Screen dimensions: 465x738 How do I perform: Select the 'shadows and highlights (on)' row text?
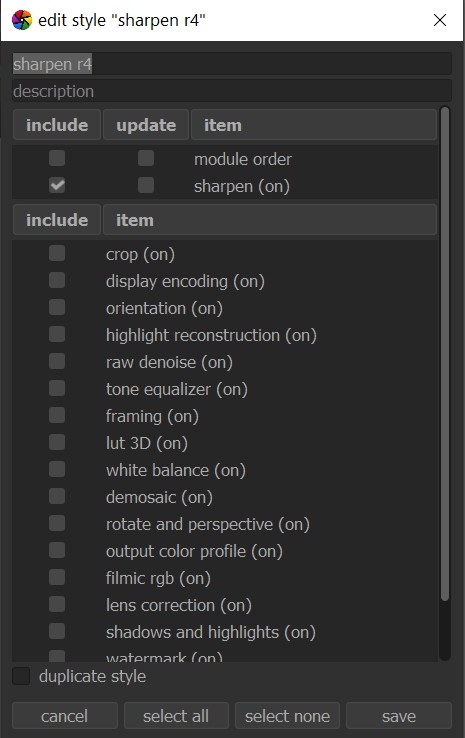(211, 633)
